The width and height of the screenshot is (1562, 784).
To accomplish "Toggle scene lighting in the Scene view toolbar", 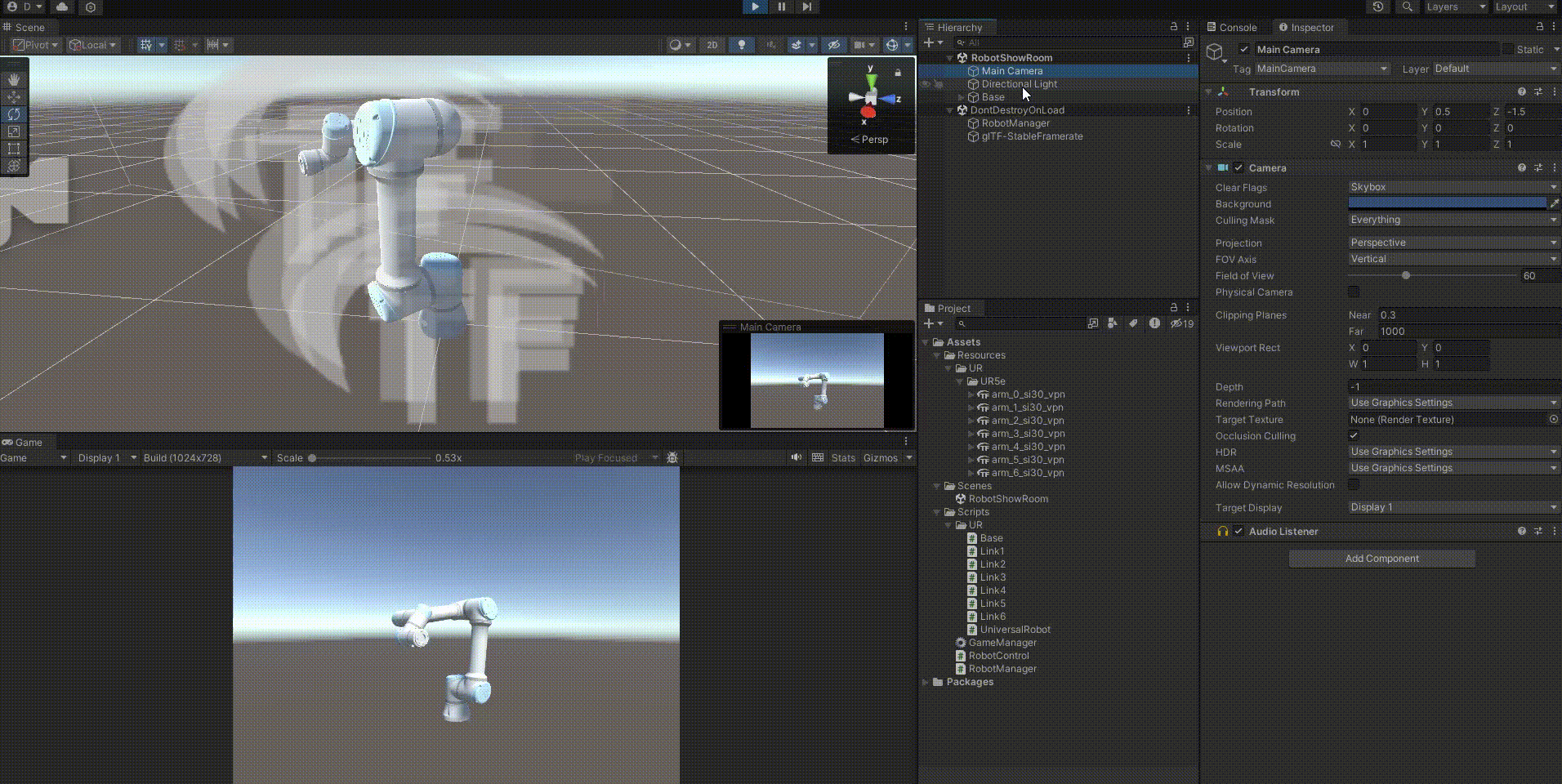I will click(x=741, y=45).
